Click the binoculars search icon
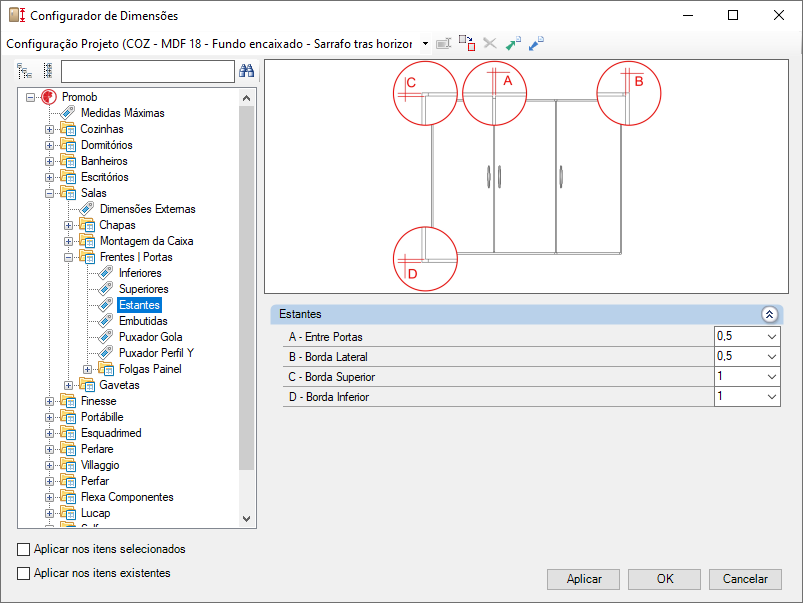 tap(246, 71)
